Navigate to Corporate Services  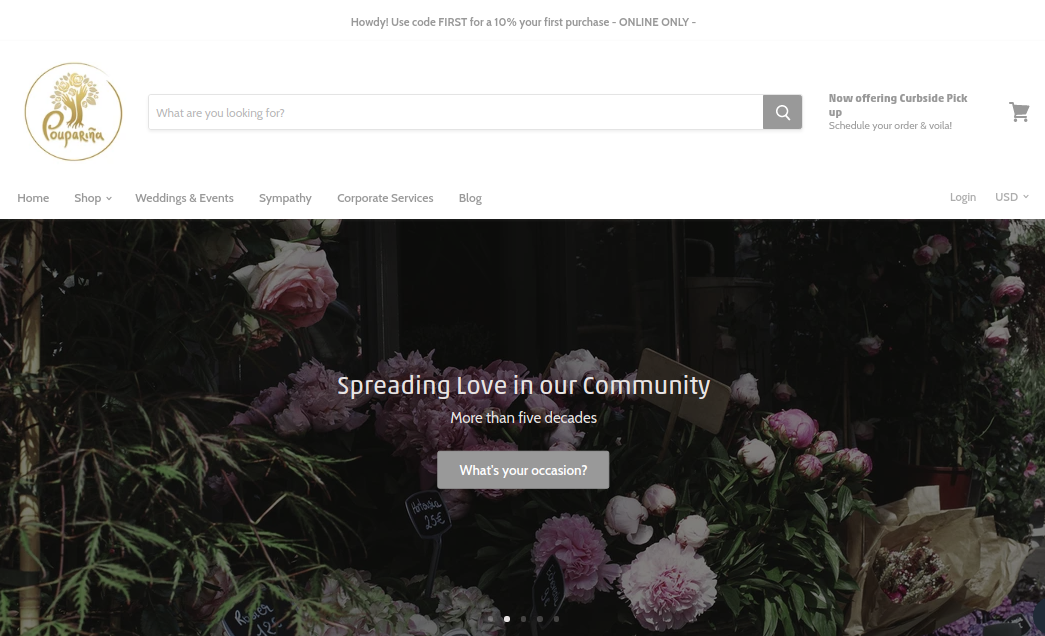coord(385,198)
